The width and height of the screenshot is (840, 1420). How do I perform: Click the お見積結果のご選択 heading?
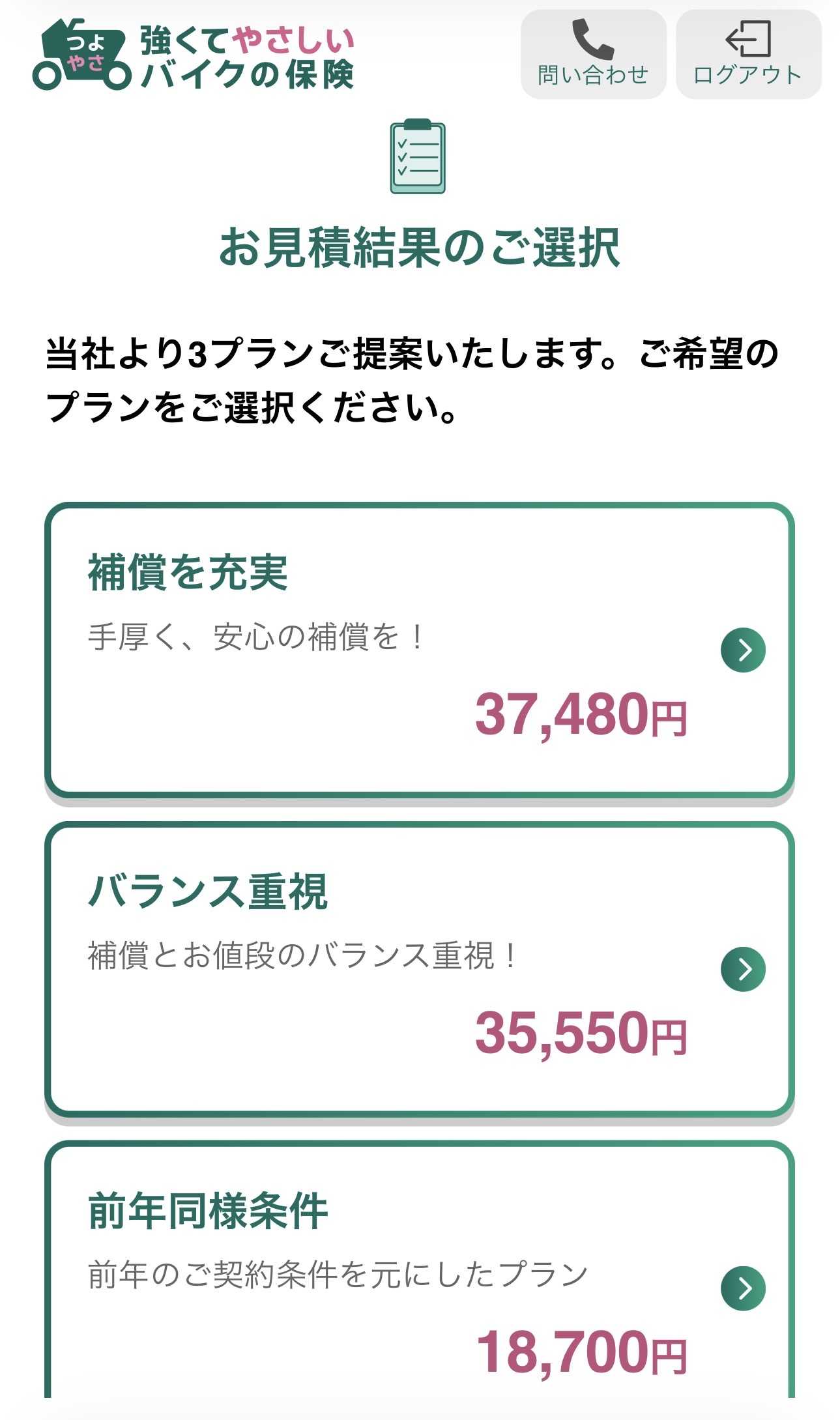[x=420, y=248]
